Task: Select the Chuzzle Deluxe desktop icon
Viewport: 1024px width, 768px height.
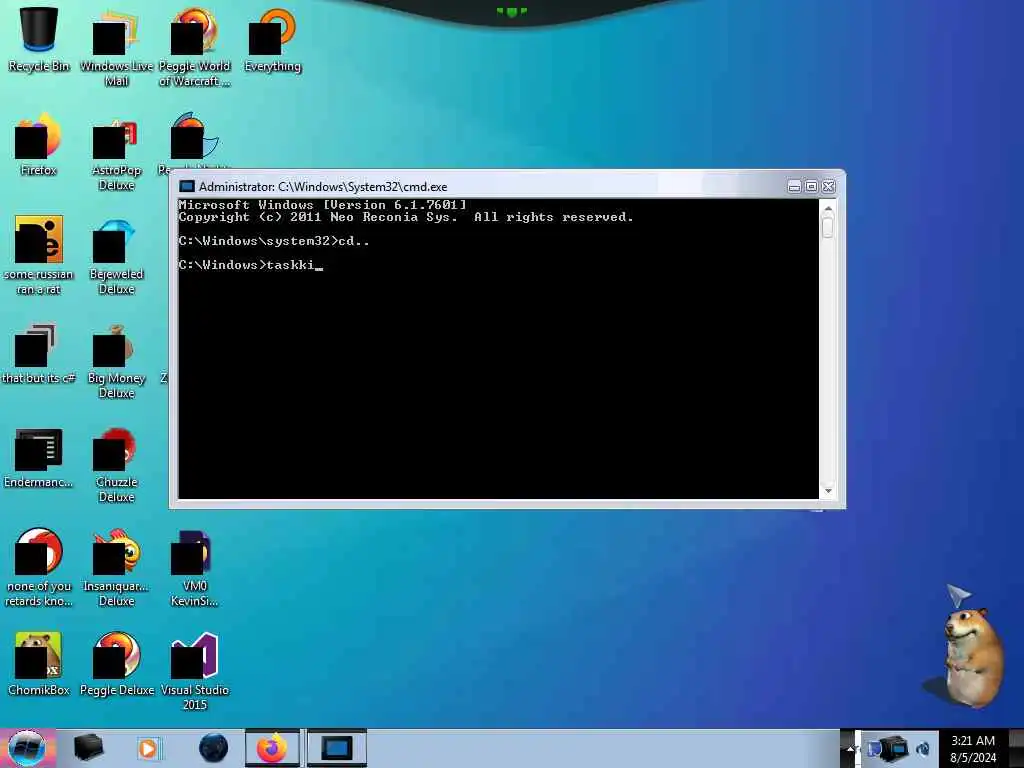Action: tap(116, 464)
